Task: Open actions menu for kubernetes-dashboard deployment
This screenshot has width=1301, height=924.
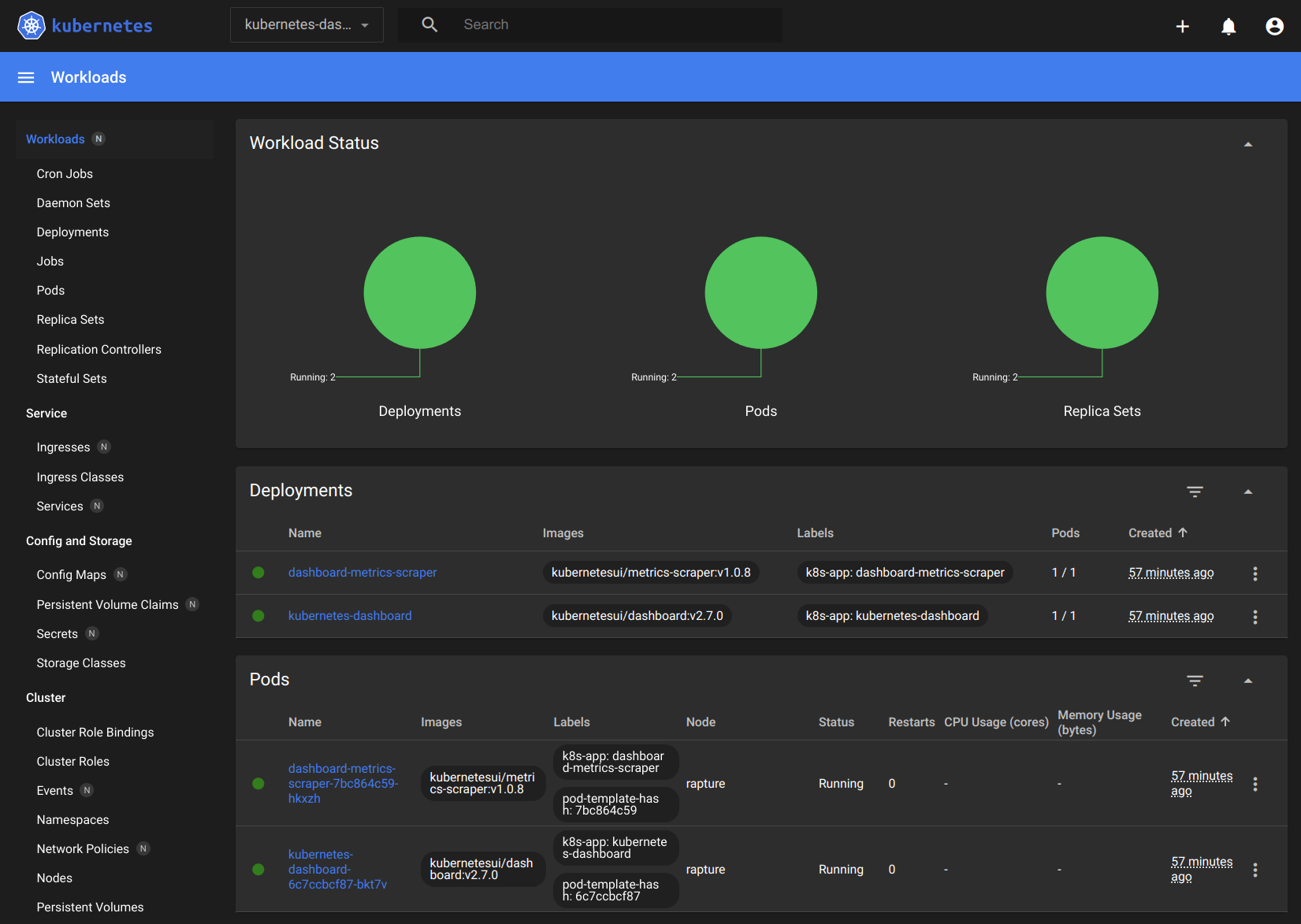Action: click(1255, 617)
